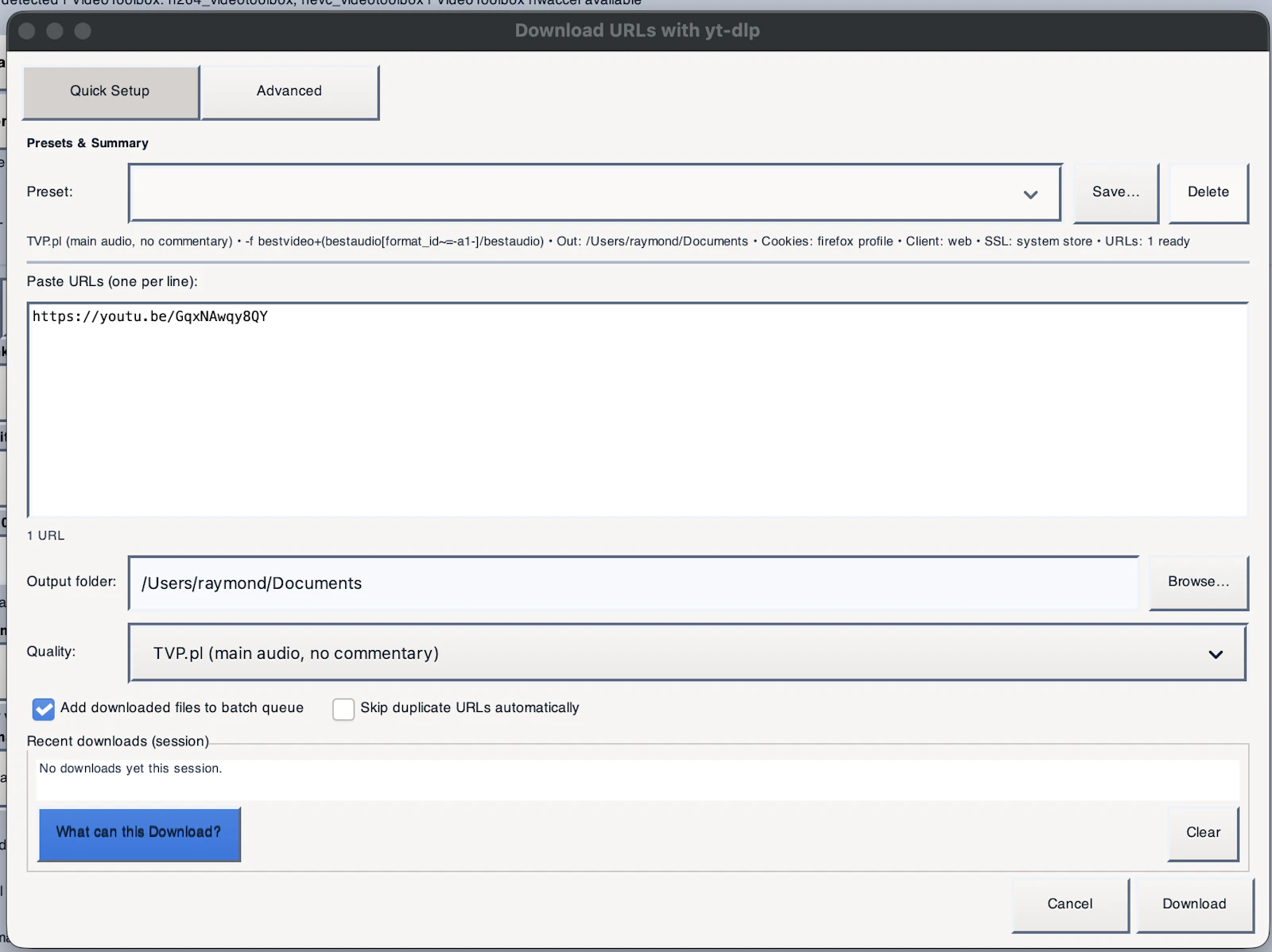
Task: Click the preset summary text line
Action: [608, 242]
